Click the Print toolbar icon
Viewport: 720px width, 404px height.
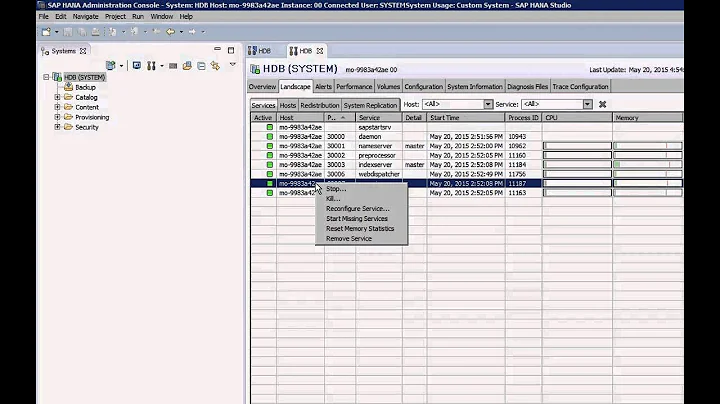pyautogui.click(x=96, y=32)
